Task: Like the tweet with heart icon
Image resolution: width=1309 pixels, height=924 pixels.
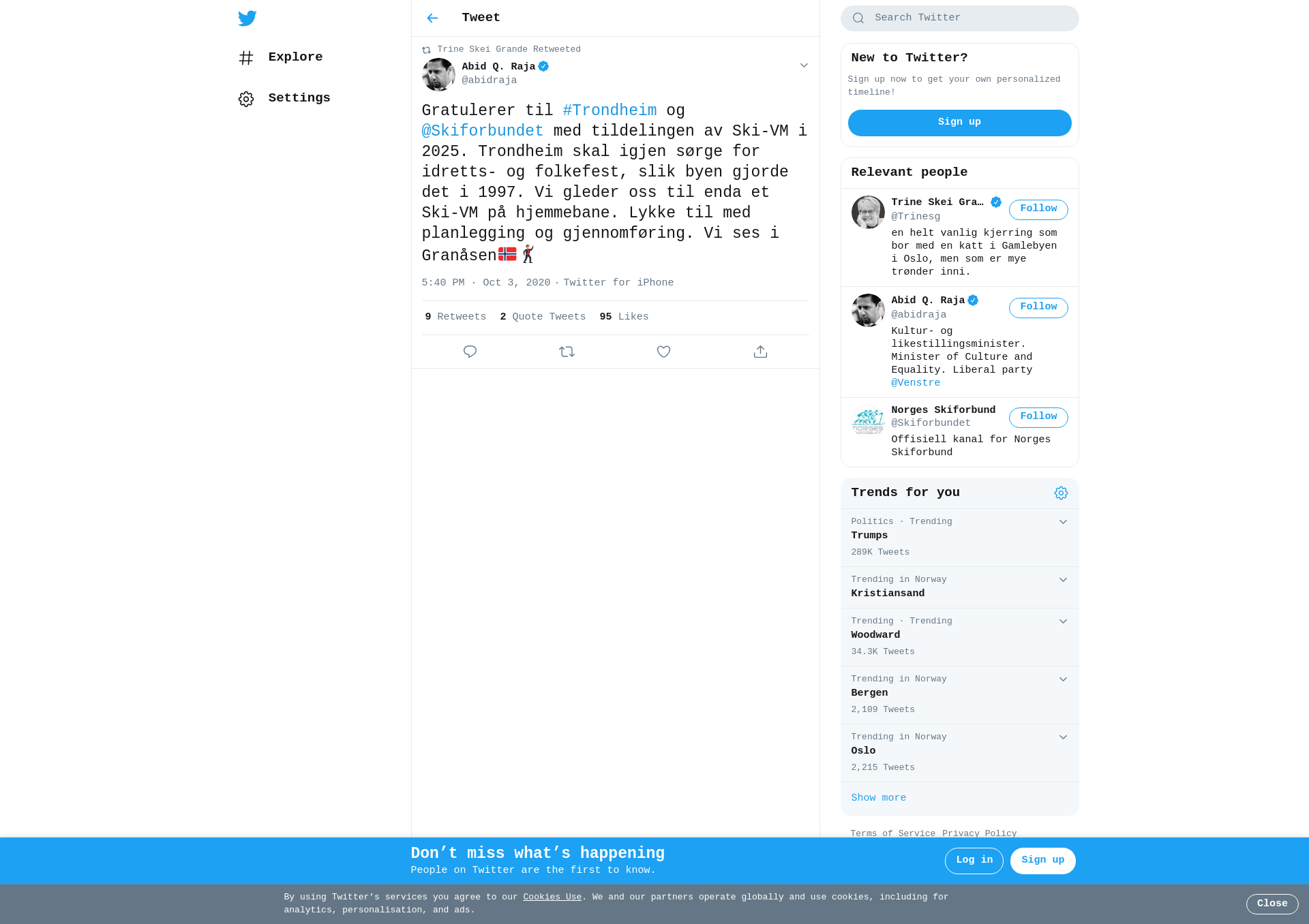Action: point(663,352)
